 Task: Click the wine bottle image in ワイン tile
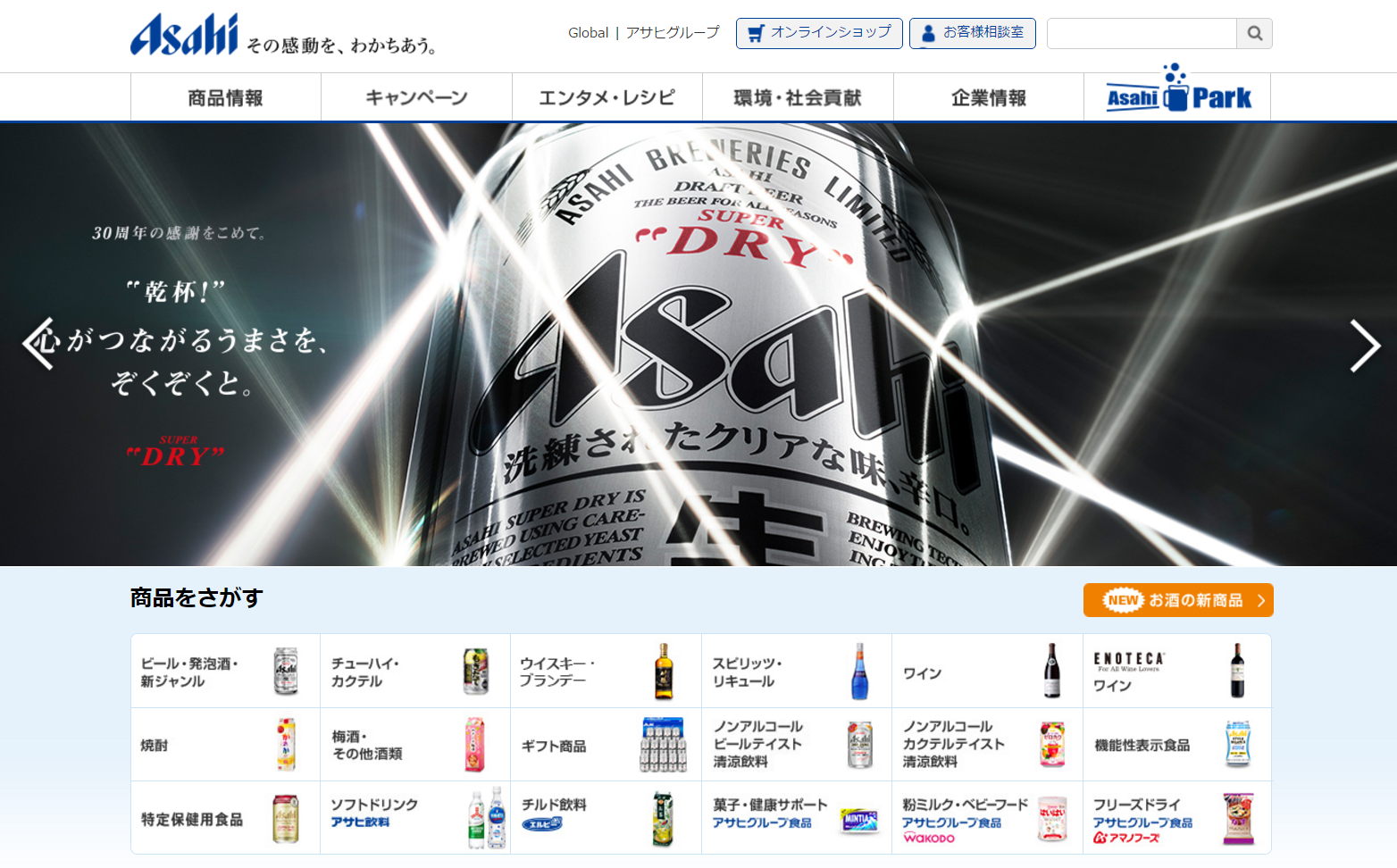pyautogui.click(x=1052, y=670)
